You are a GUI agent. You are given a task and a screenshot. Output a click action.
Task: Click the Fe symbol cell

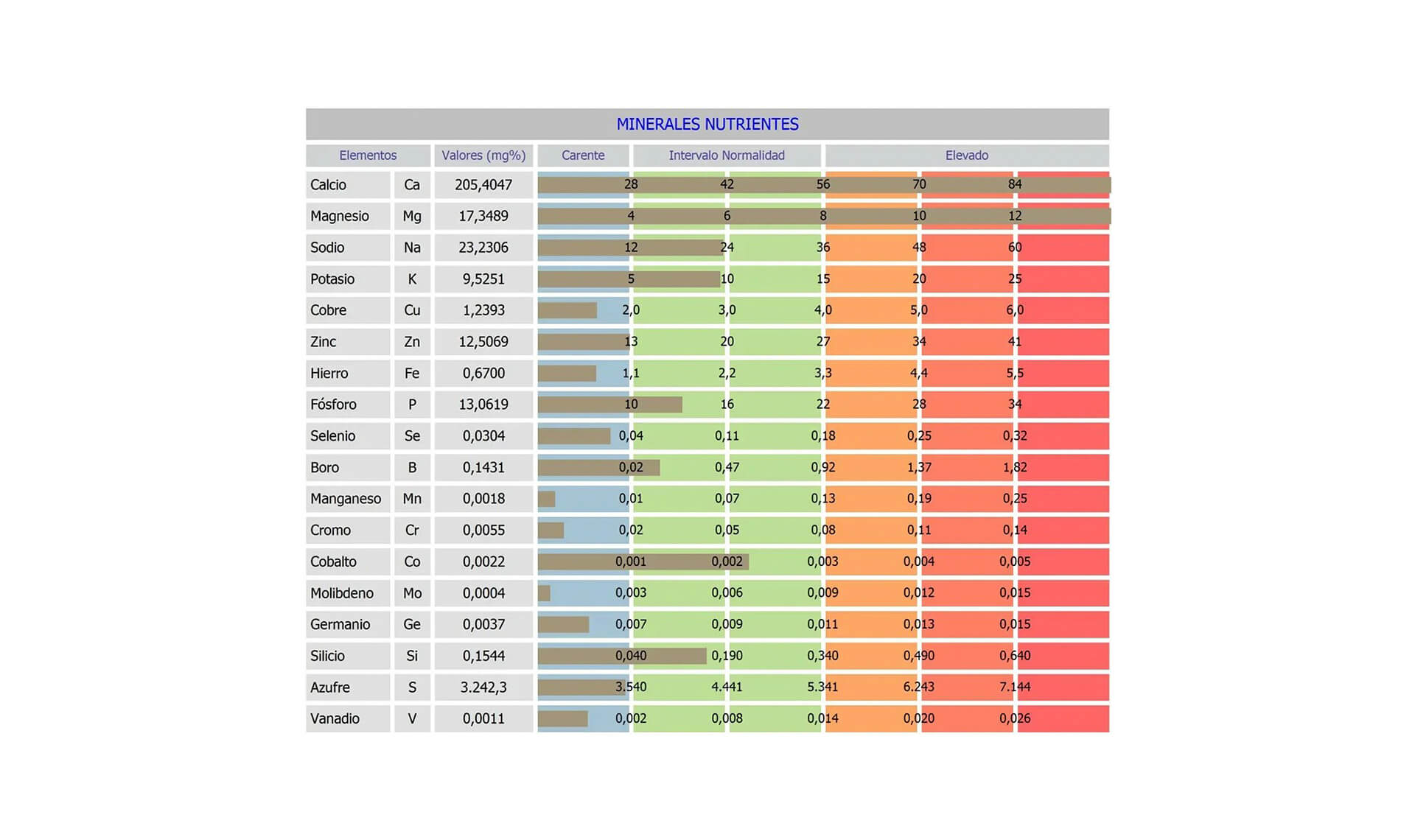click(x=412, y=374)
